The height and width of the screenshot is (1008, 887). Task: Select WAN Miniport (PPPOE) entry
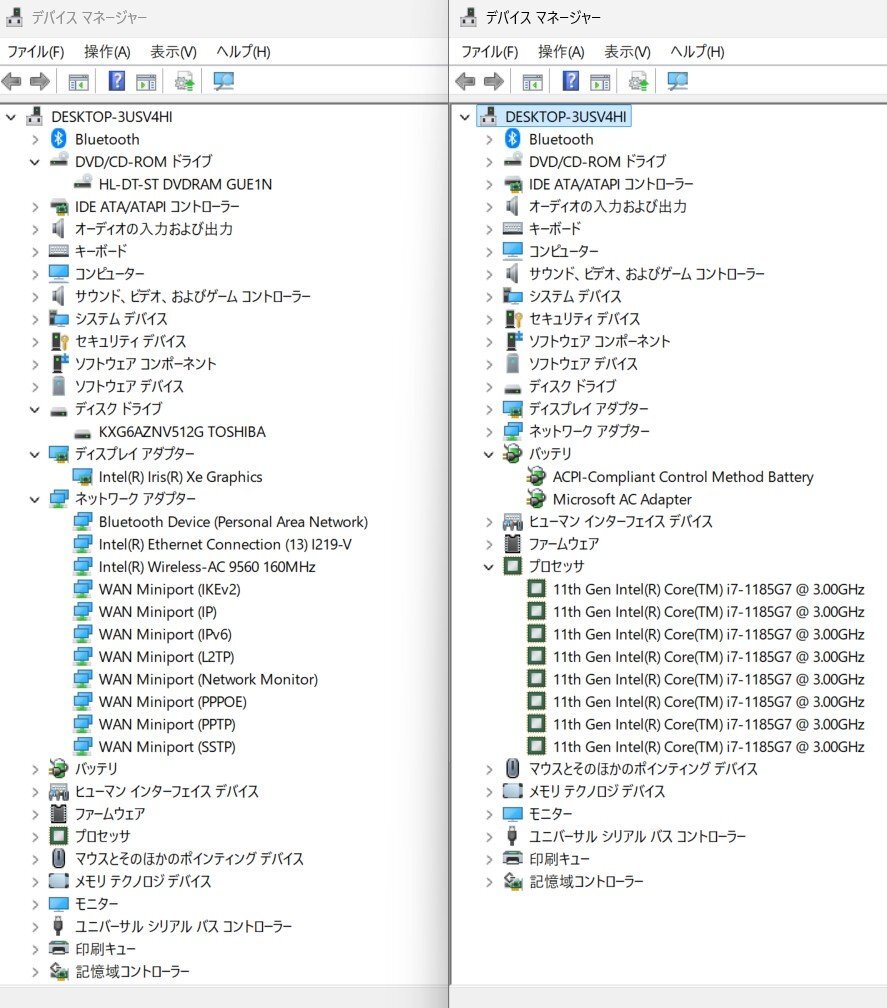173,702
